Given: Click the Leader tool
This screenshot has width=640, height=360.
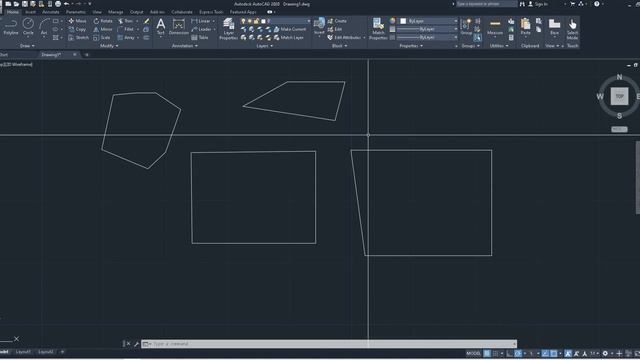Looking at the screenshot, I should [x=201, y=29].
